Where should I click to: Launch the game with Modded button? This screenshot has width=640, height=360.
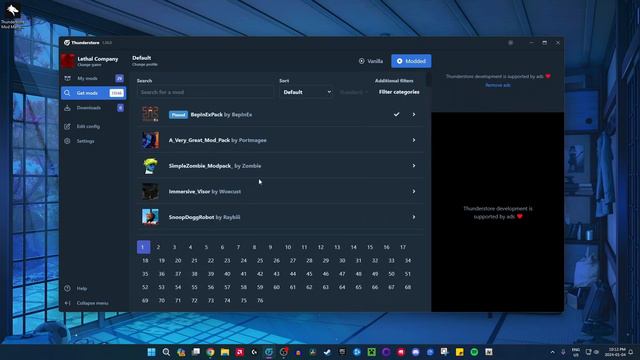pos(411,61)
